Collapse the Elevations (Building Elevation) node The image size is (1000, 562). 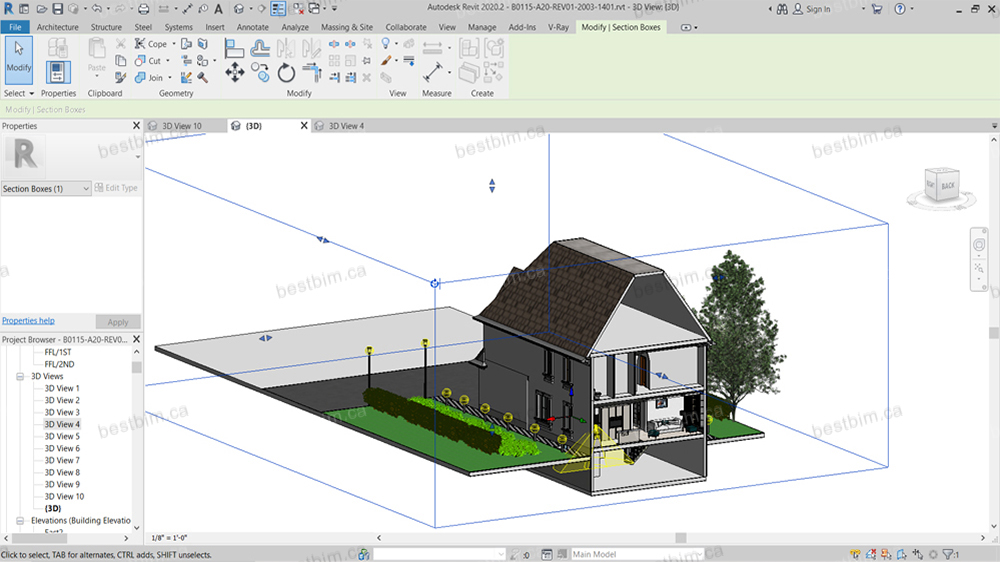(x=20, y=521)
